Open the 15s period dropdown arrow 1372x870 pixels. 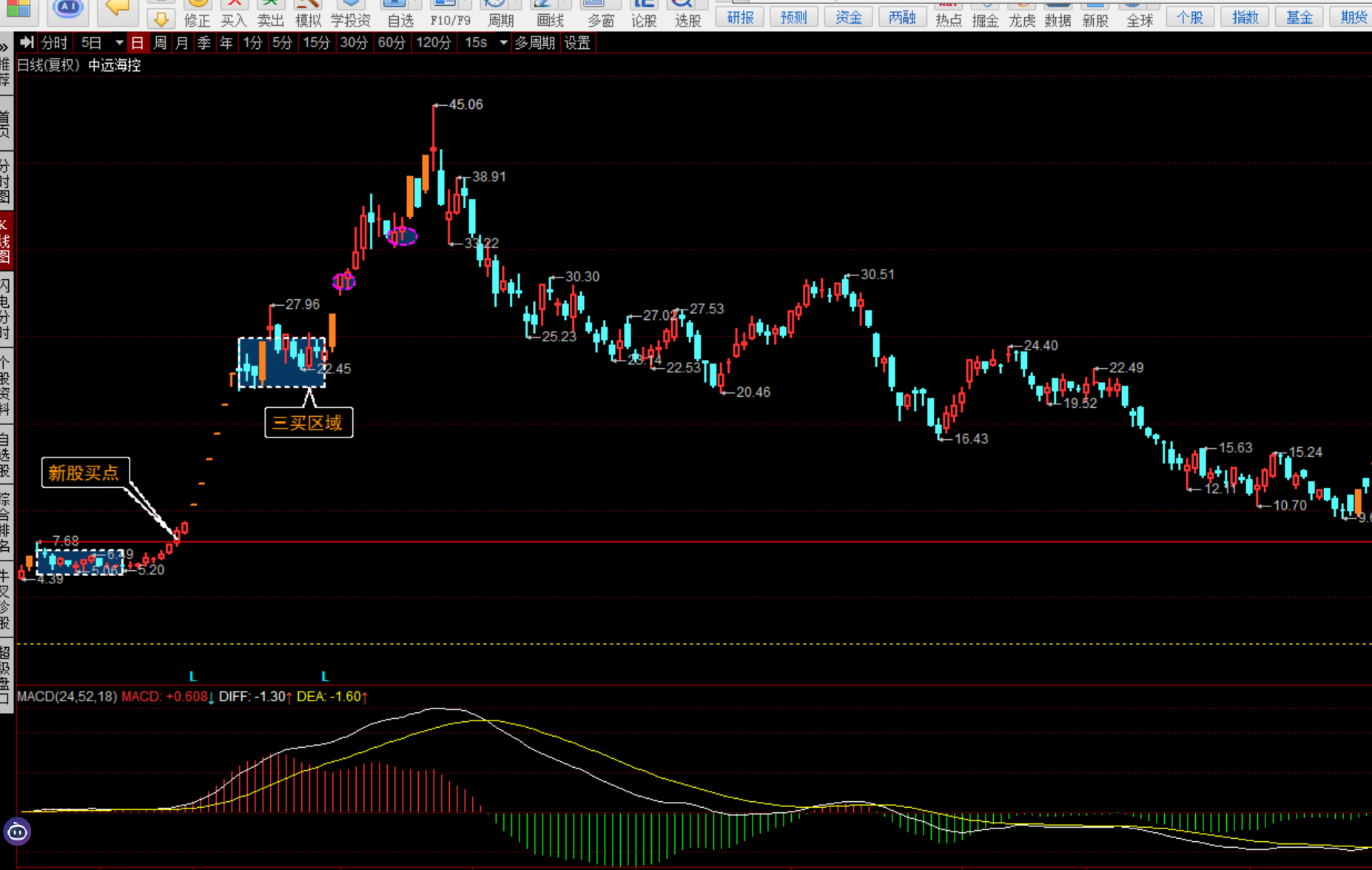(x=503, y=43)
